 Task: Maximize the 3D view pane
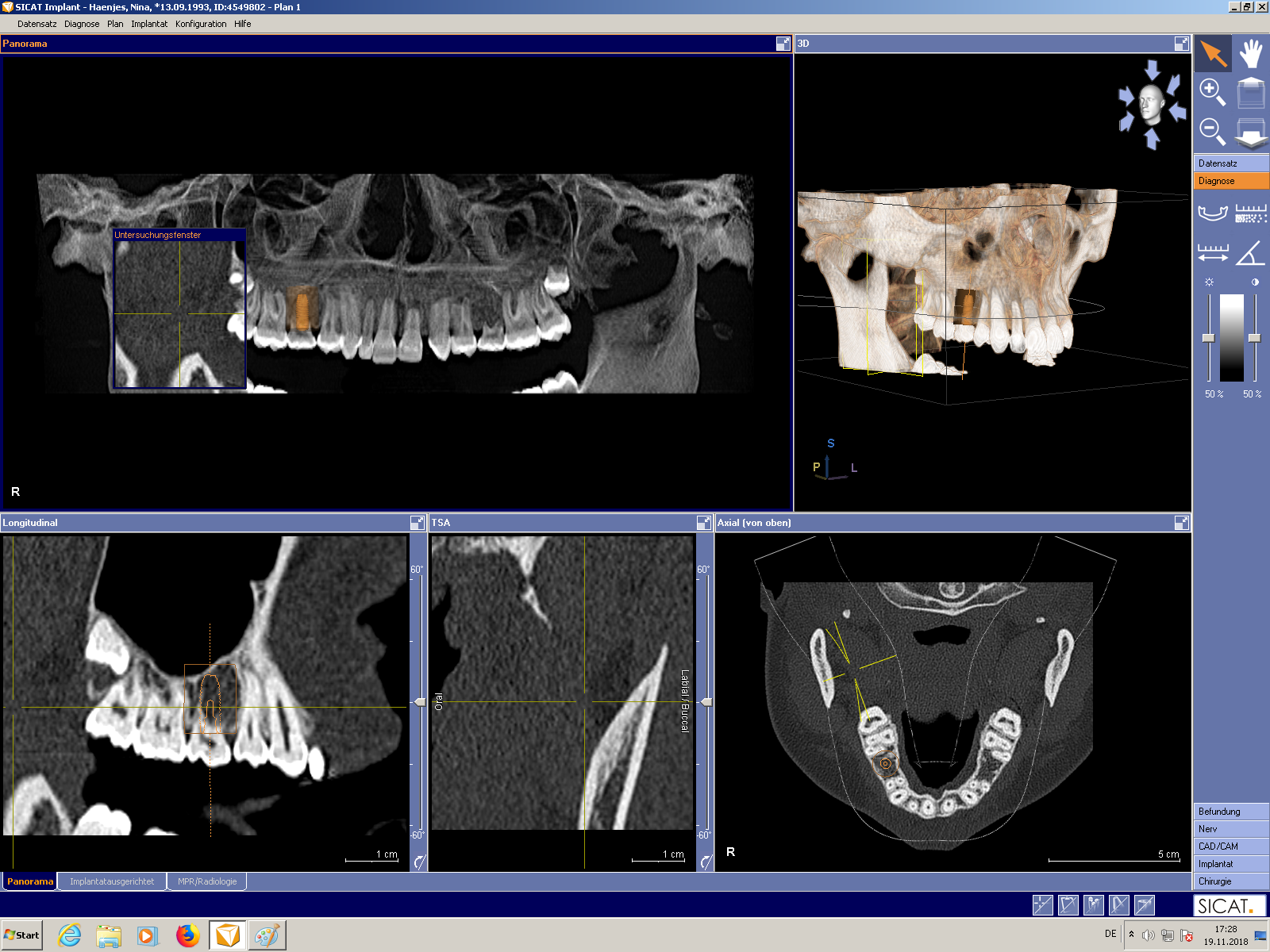tap(1181, 44)
